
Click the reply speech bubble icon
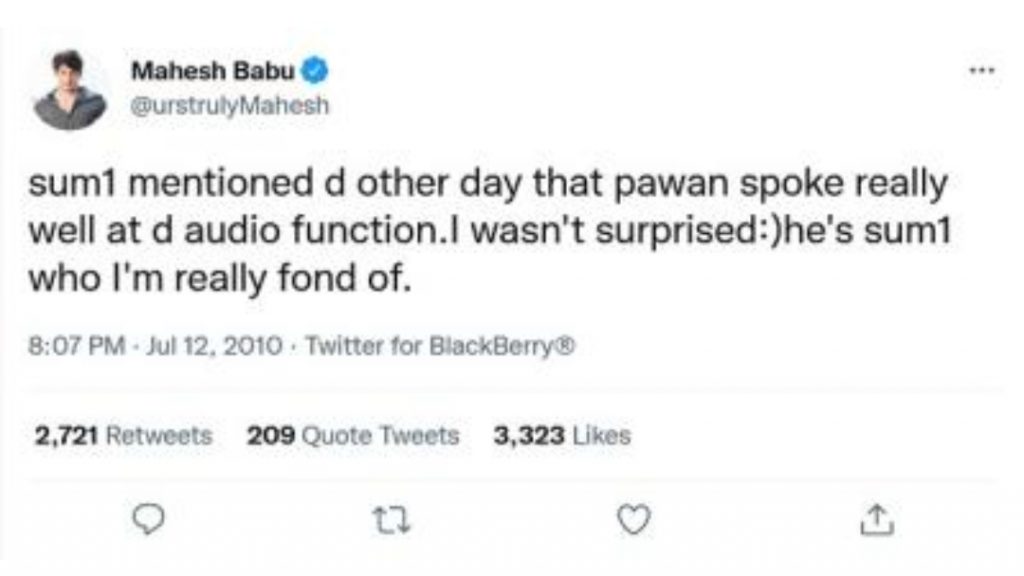point(147,519)
